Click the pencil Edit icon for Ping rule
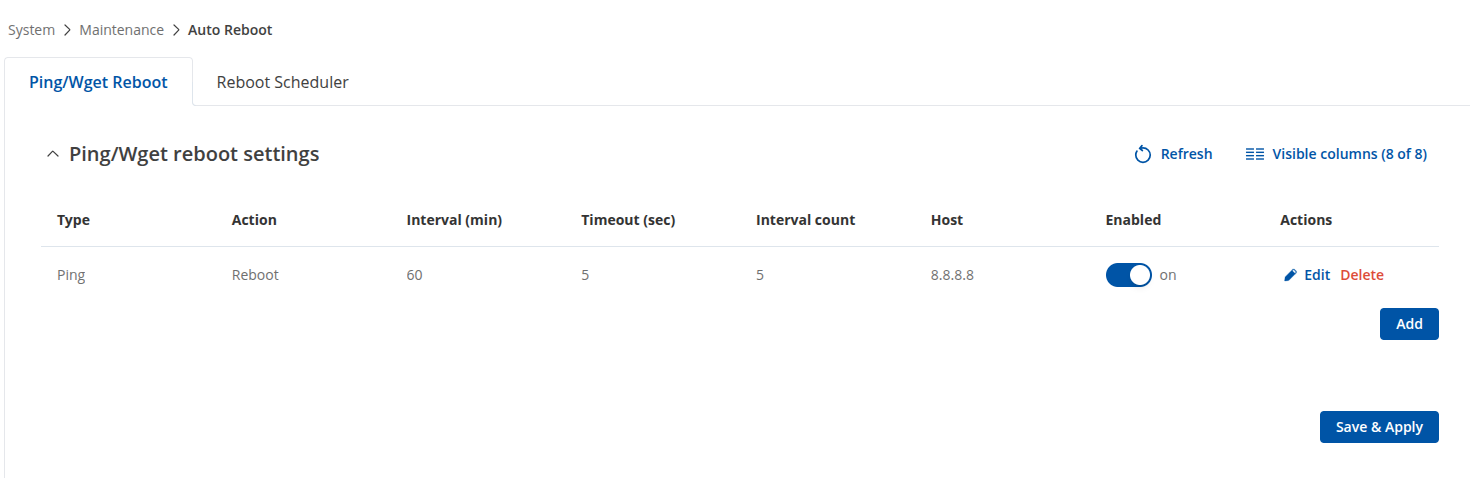 click(1290, 275)
